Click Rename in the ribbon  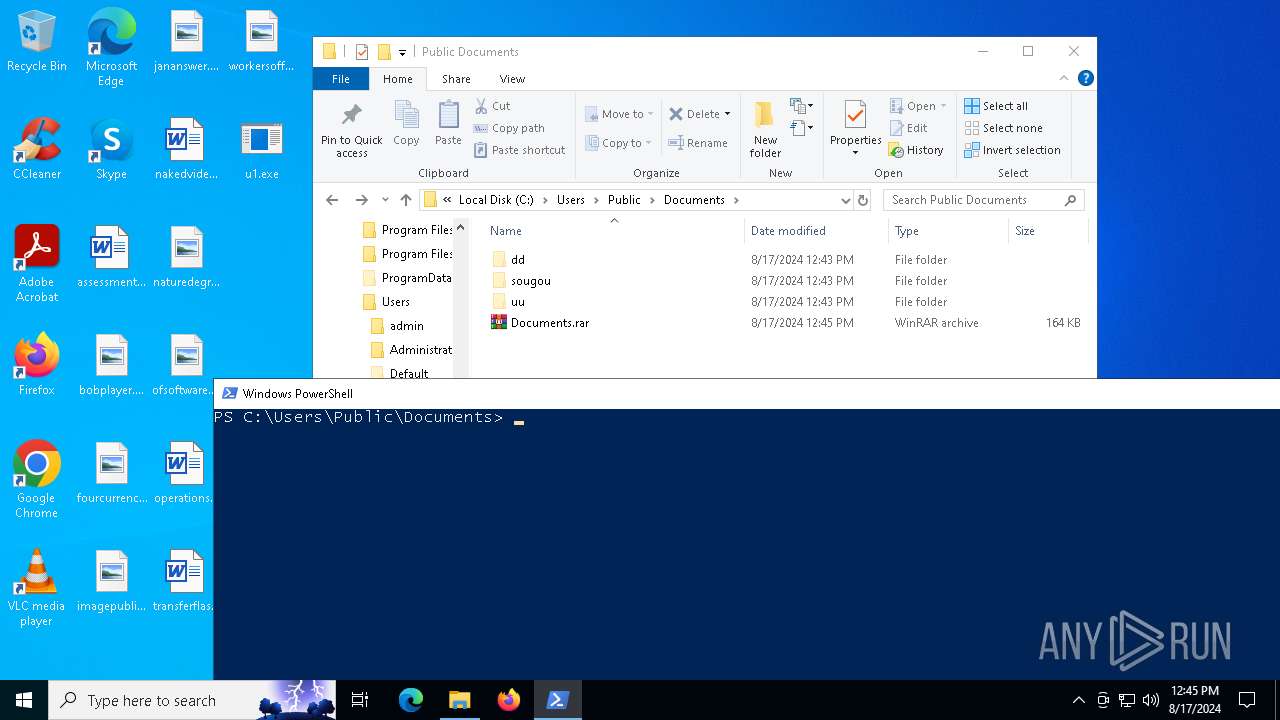(x=698, y=143)
